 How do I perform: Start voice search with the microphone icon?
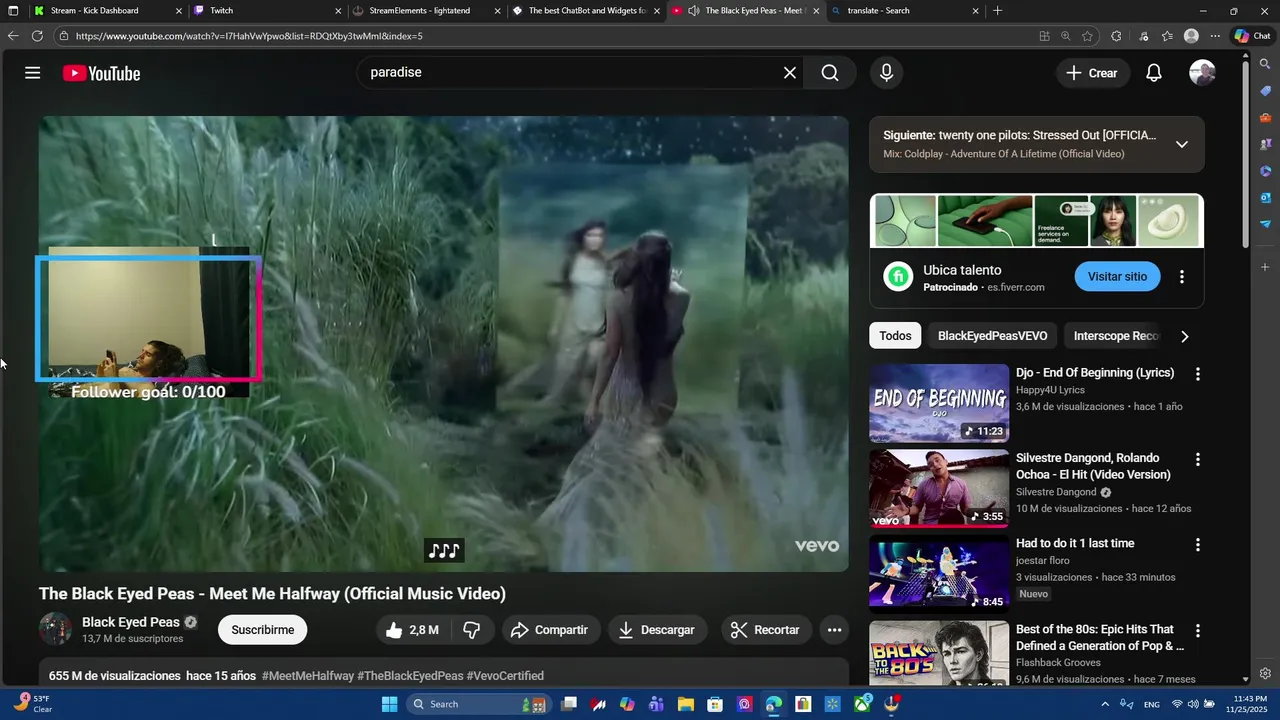pyautogui.click(x=886, y=73)
